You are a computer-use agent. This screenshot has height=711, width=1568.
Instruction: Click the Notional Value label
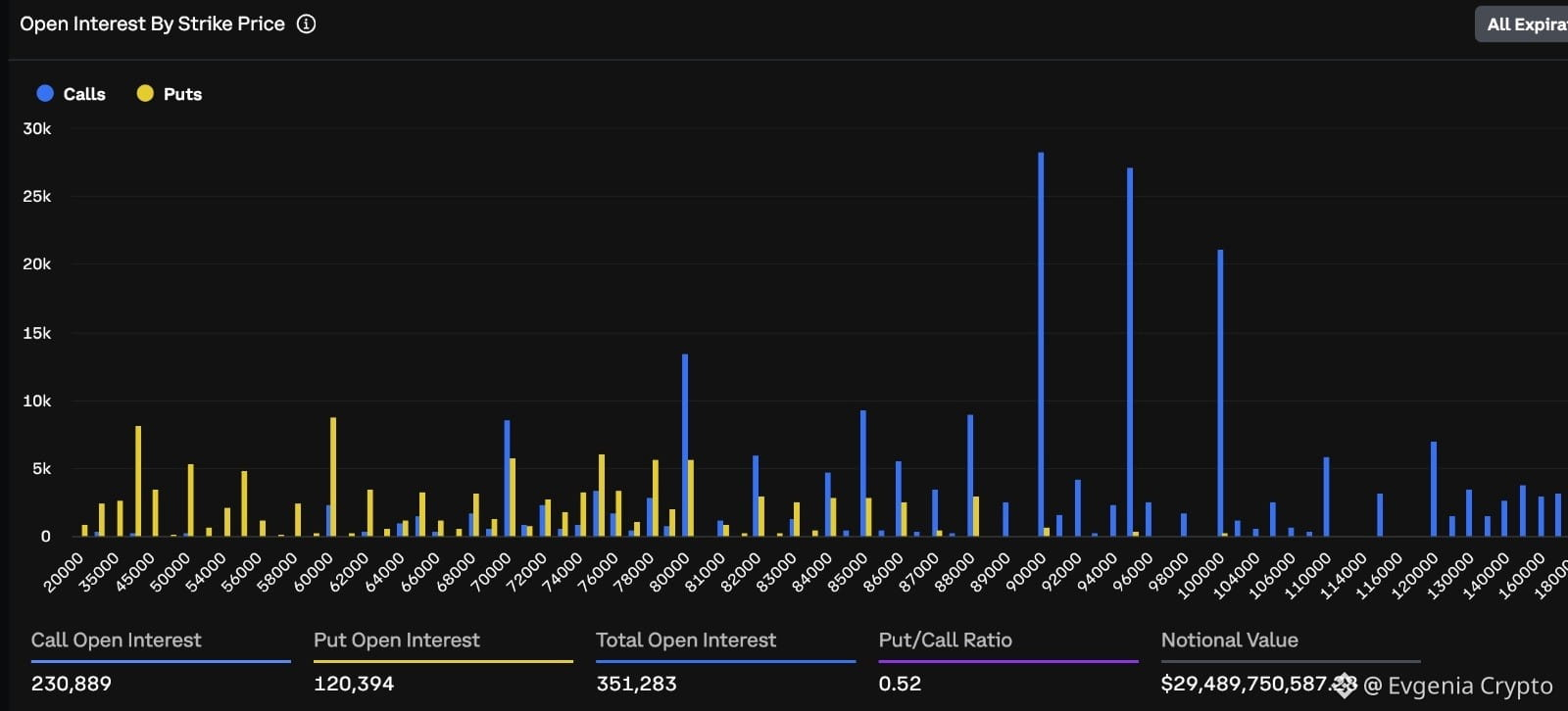1229,640
